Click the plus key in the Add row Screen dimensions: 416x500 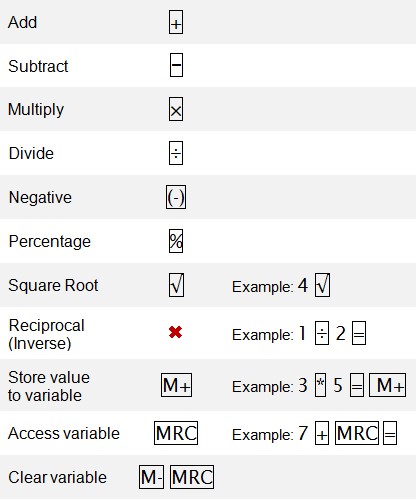(176, 22)
